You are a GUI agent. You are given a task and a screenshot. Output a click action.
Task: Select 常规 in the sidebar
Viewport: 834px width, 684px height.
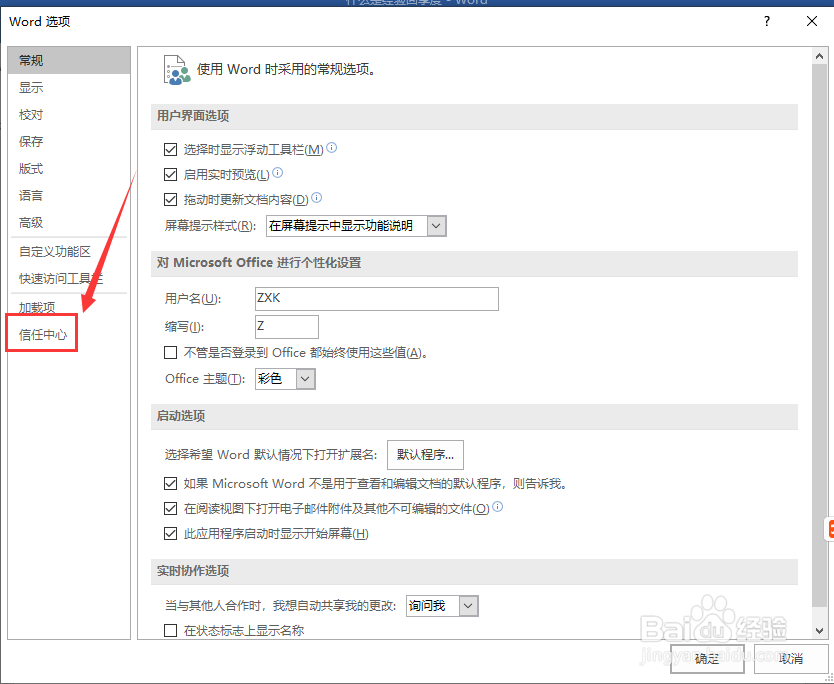click(x=69, y=60)
